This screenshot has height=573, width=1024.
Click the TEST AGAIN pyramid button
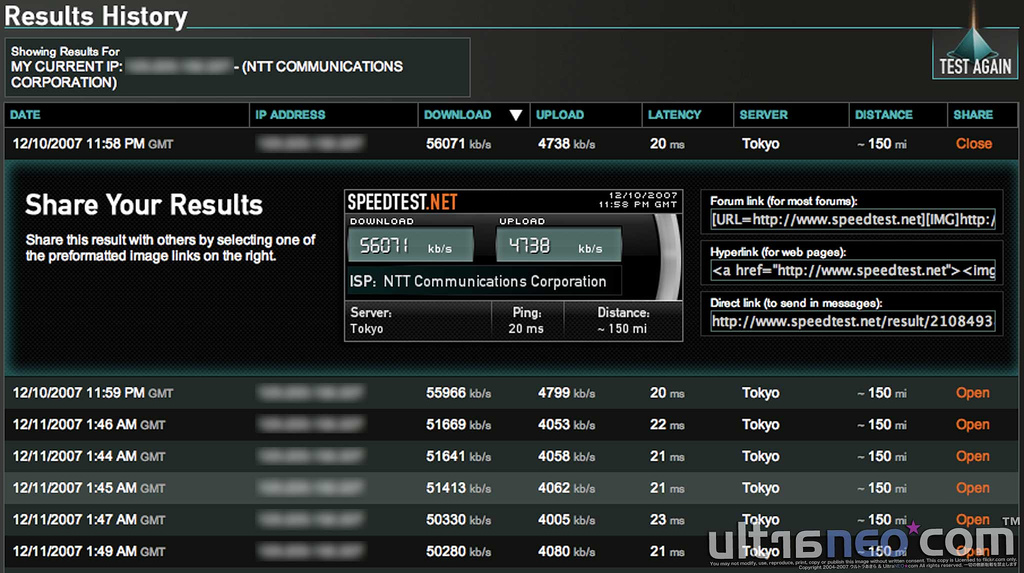974,54
